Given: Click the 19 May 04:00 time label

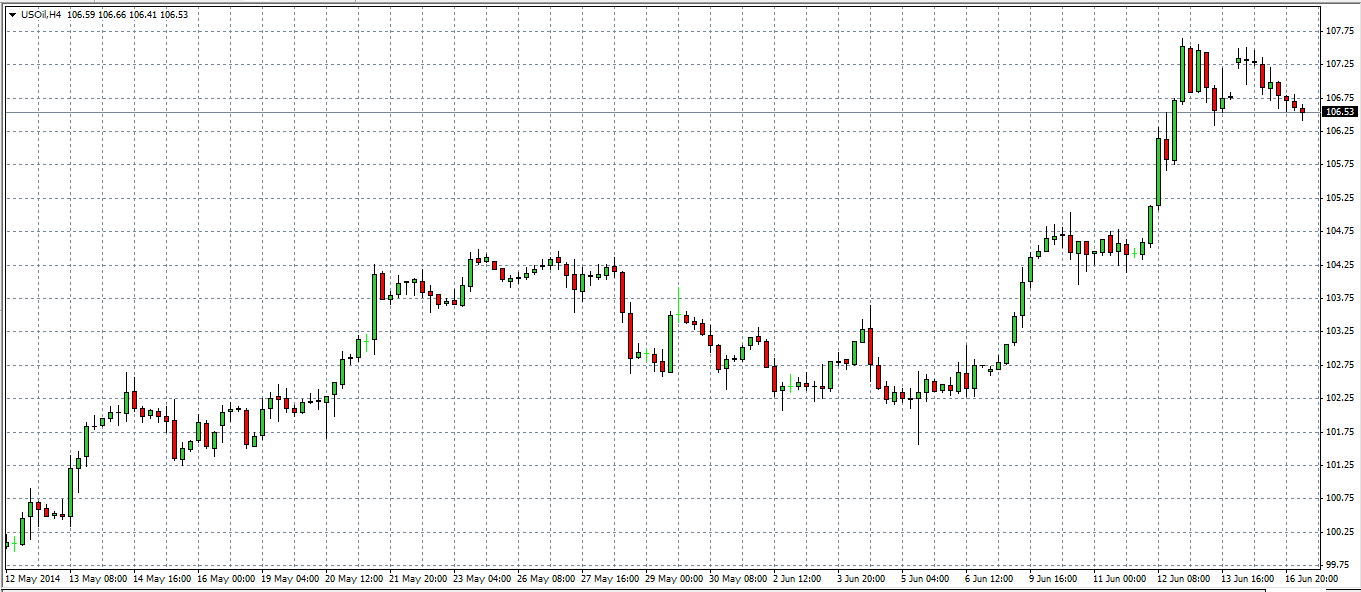Looking at the screenshot, I should [x=290, y=578].
